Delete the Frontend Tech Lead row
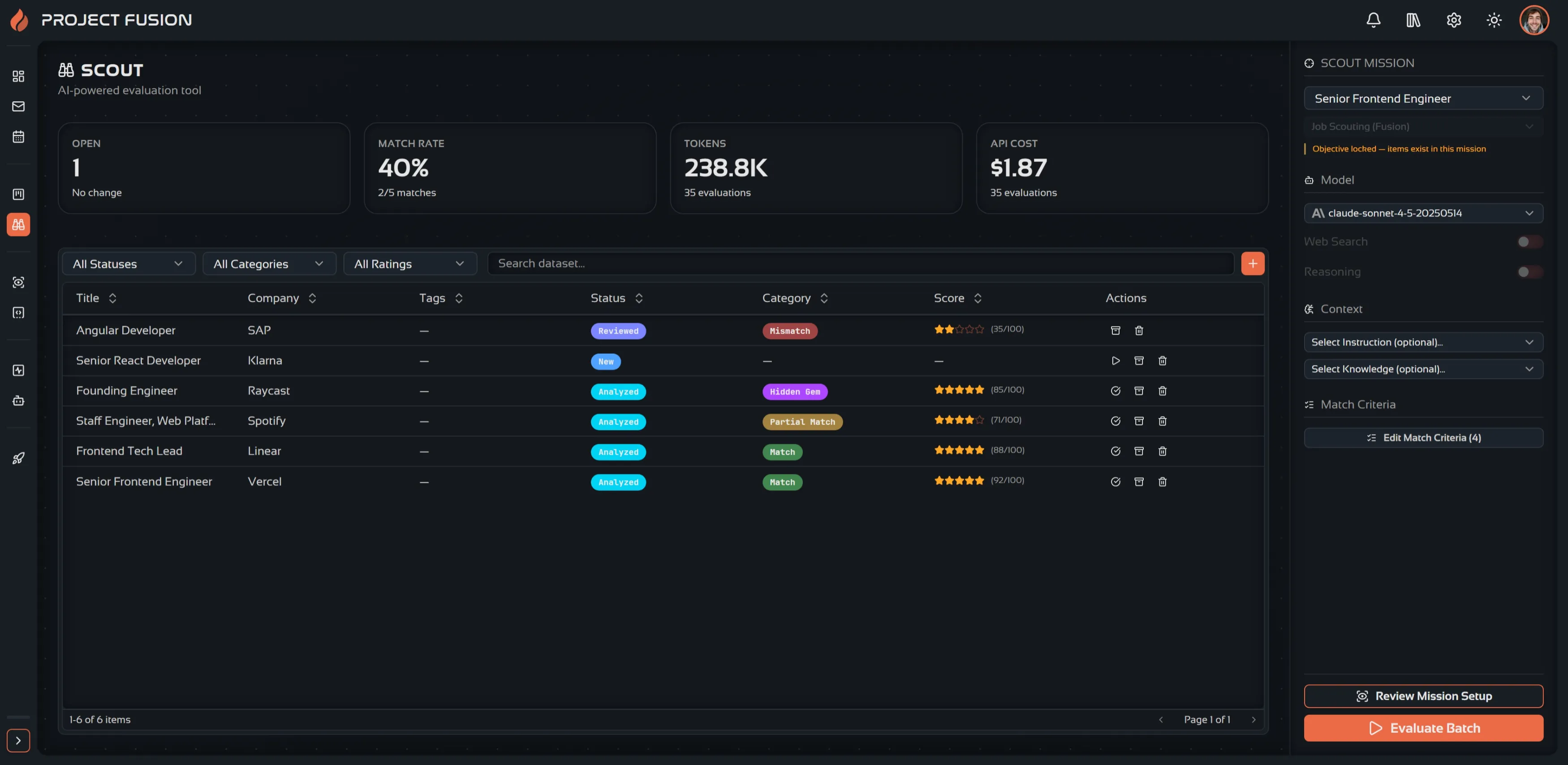 (x=1162, y=451)
